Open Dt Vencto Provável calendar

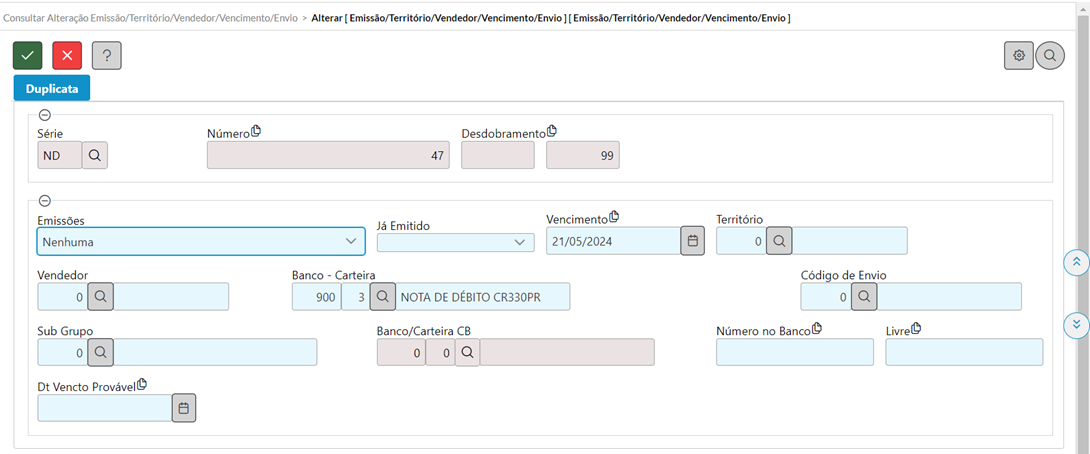[184, 408]
